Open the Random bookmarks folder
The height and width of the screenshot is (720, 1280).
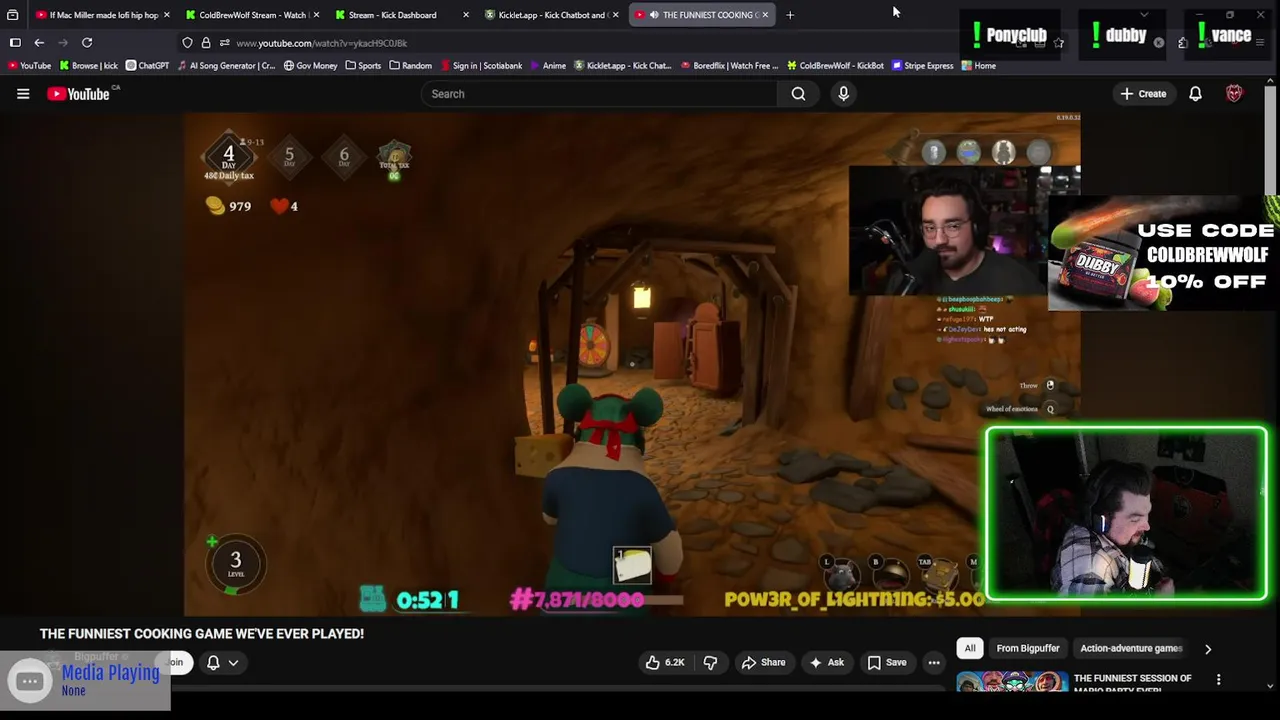(x=410, y=66)
